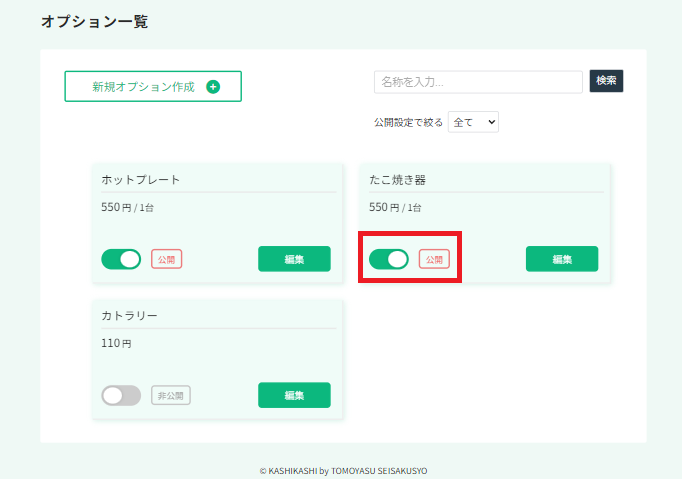The width and height of the screenshot is (682, 479).
Task: Click the KASHIKASHI copyright footer text
Action: click(x=343, y=471)
